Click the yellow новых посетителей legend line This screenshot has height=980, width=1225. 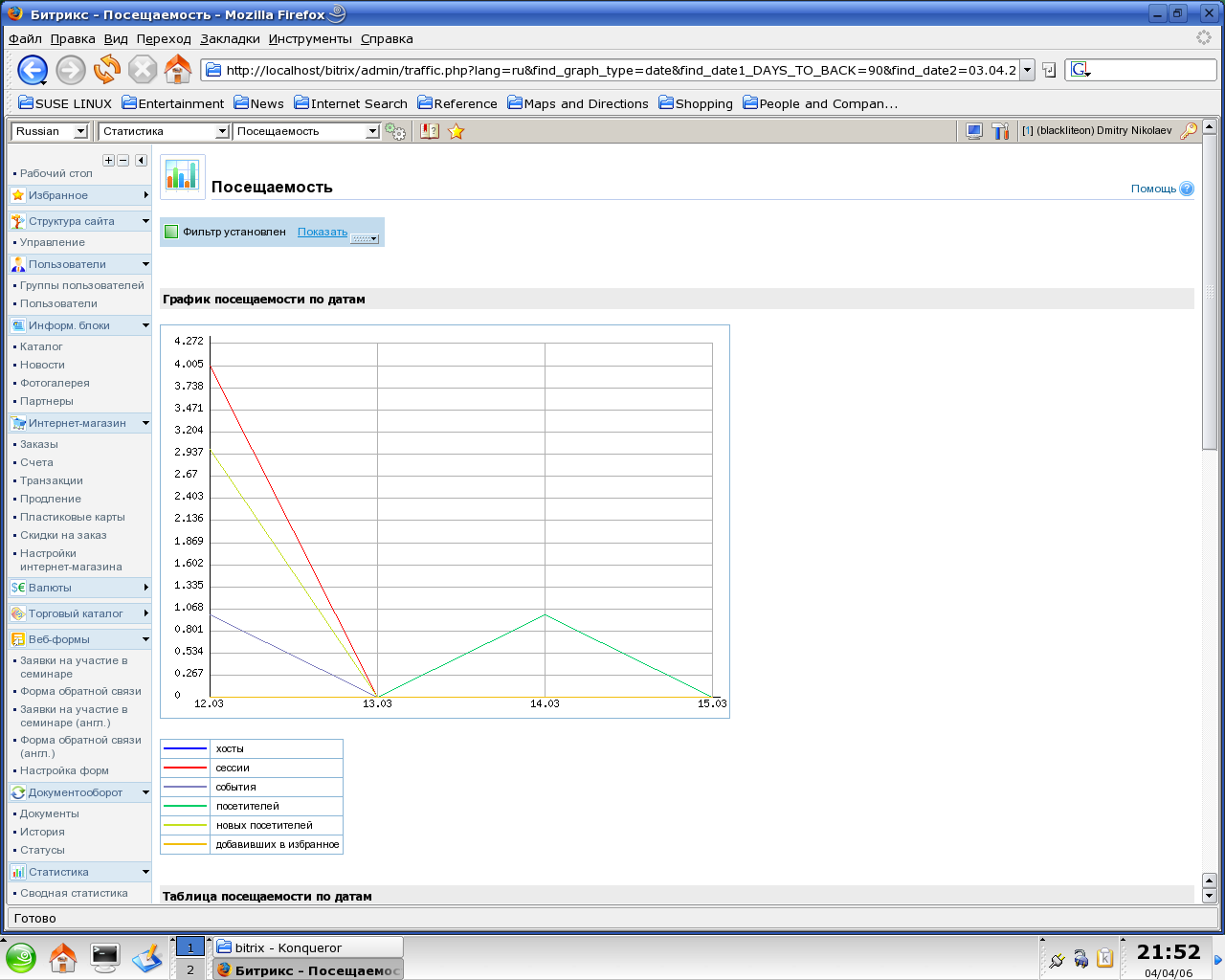coord(185,825)
